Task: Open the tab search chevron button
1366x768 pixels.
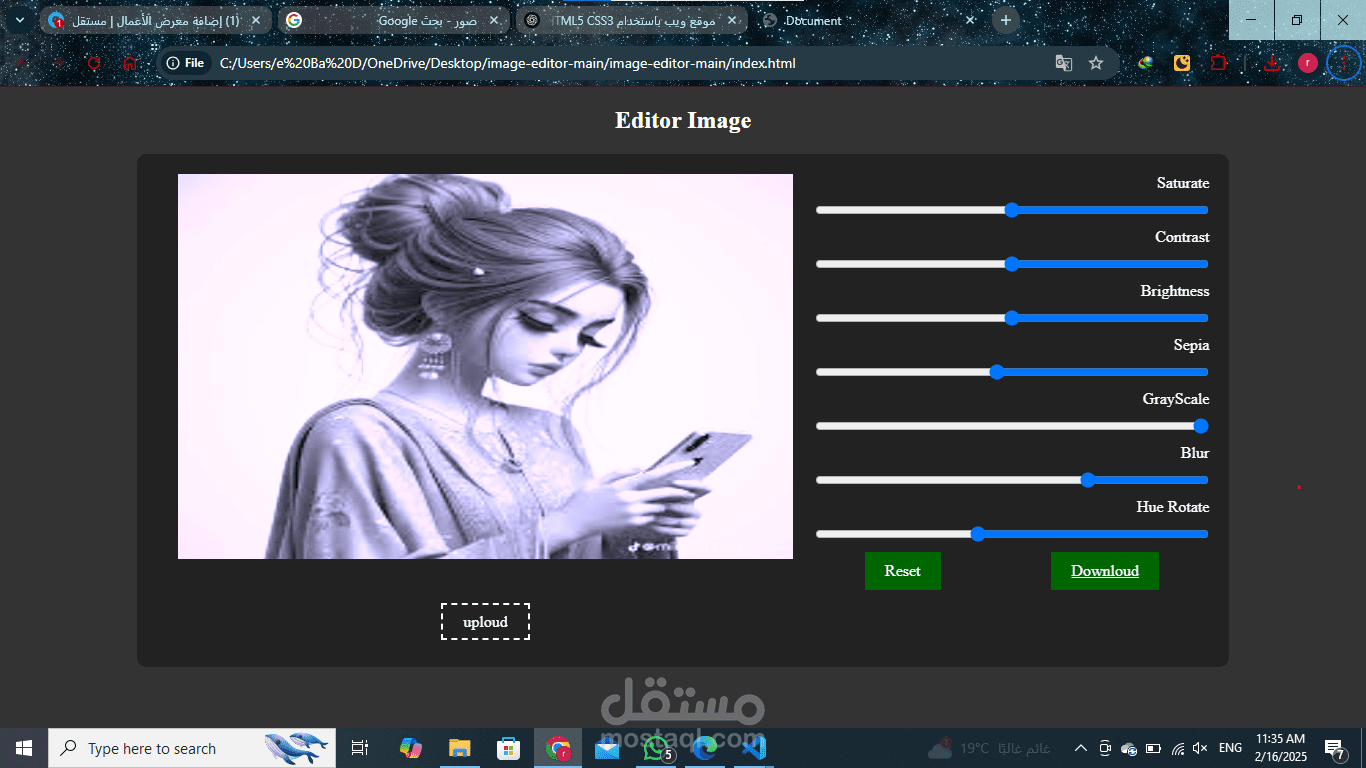Action: 20,20
